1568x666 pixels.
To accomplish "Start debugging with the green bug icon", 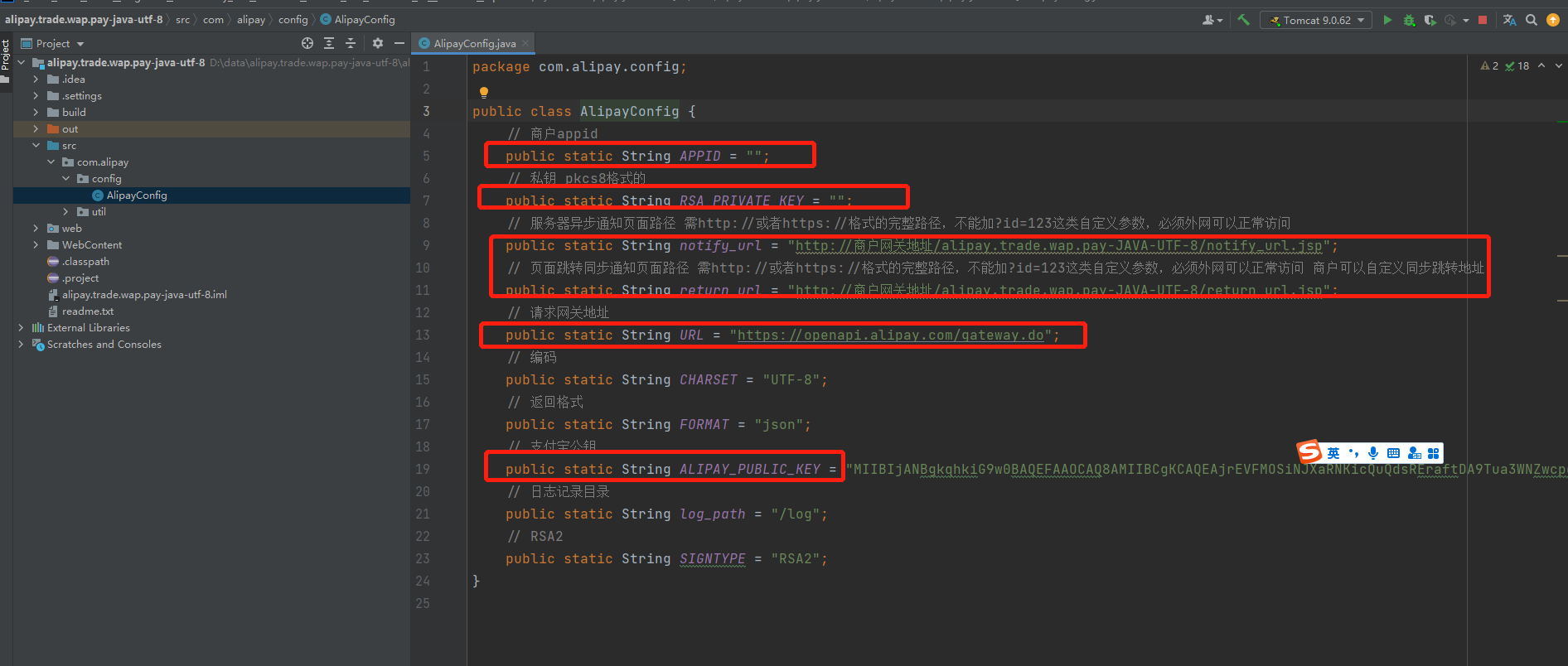I will pyautogui.click(x=1409, y=20).
